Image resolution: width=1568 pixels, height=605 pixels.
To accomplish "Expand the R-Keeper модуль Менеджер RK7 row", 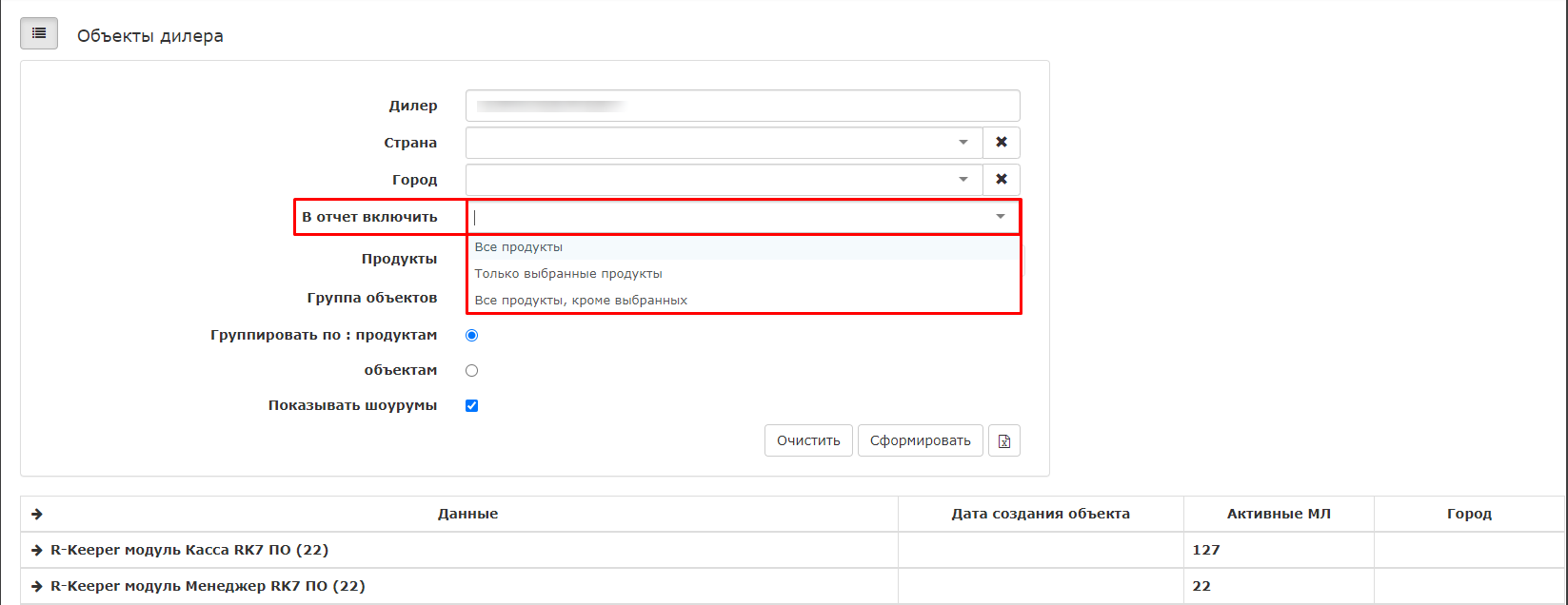I will click(37, 586).
